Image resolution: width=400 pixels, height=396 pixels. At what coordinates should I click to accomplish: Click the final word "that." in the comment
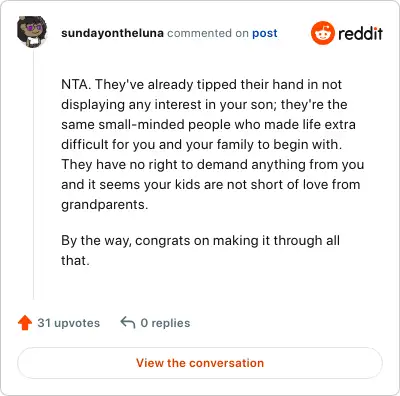[75, 260]
